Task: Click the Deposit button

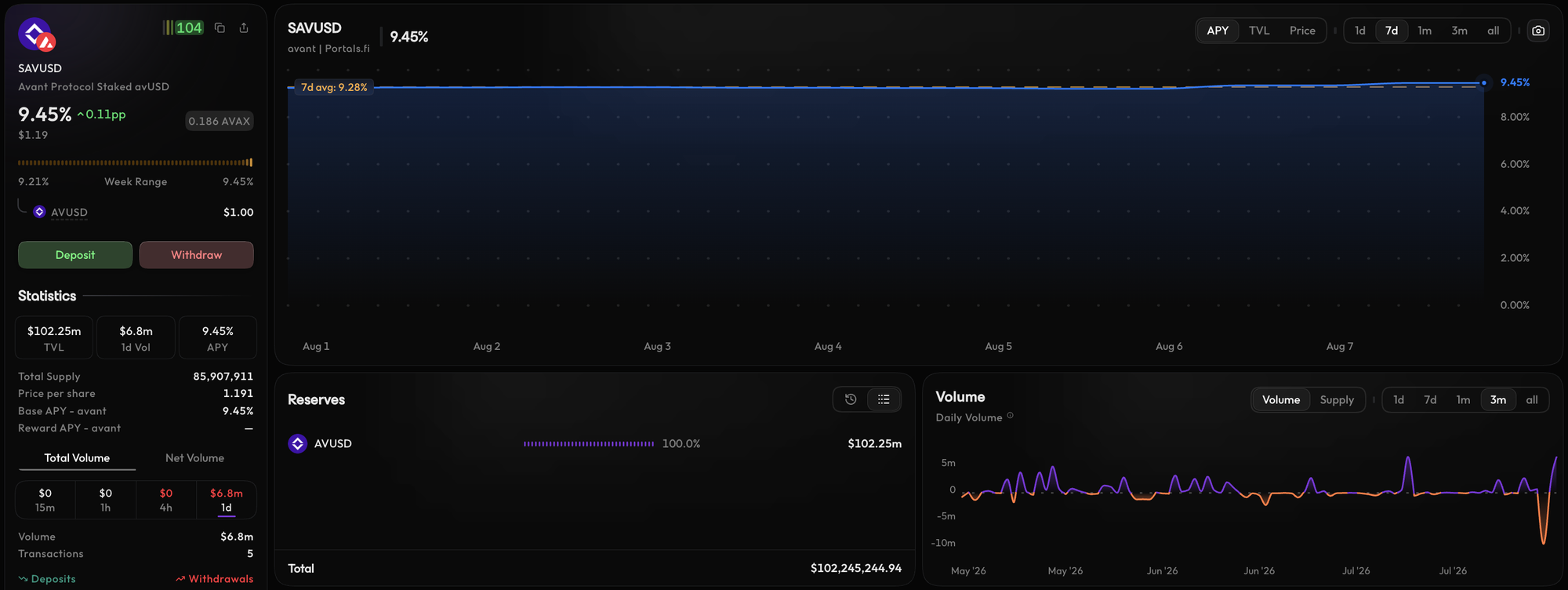Action: coord(75,255)
